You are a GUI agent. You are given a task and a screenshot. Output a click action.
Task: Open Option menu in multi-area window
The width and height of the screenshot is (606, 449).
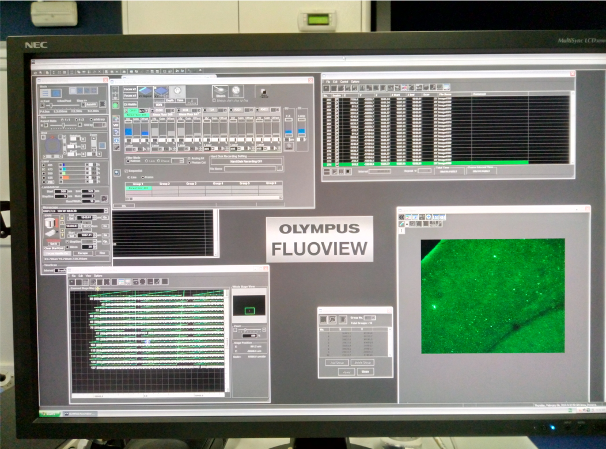click(x=355, y=82)
